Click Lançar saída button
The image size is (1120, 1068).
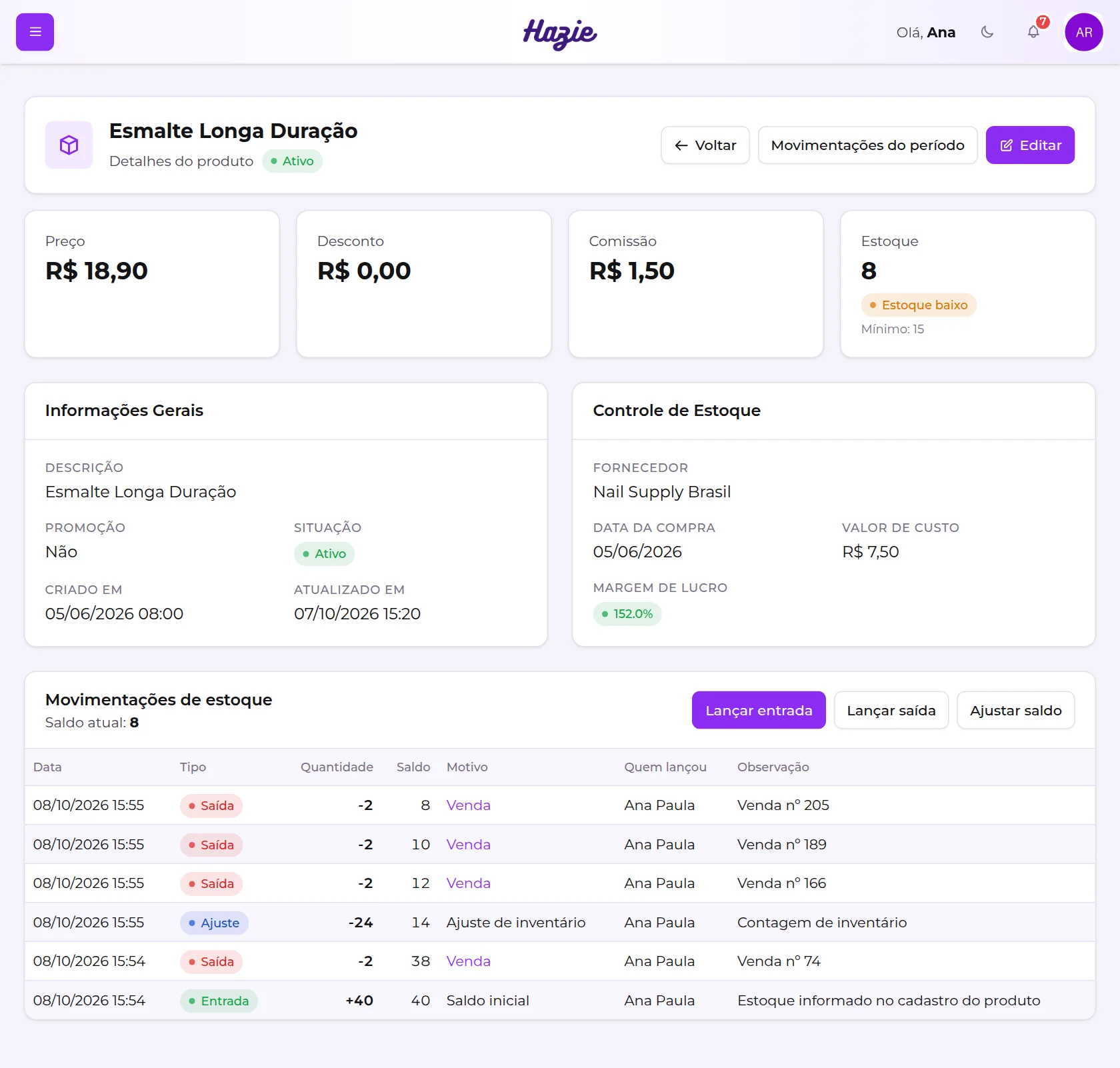click(x=891, y=710)
